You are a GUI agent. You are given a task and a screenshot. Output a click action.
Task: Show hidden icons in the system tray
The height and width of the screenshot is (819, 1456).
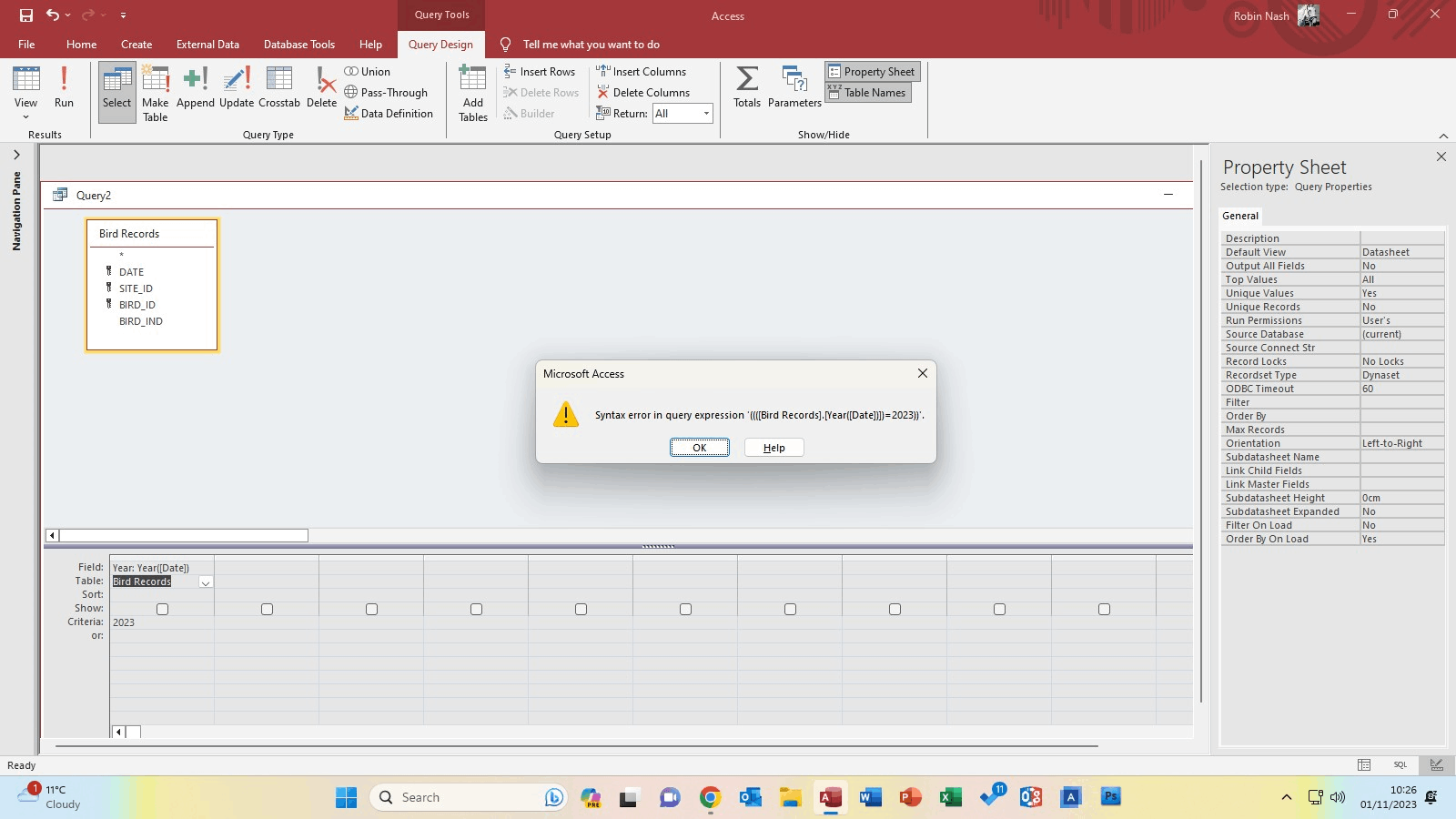click(x=1286, y=797)
